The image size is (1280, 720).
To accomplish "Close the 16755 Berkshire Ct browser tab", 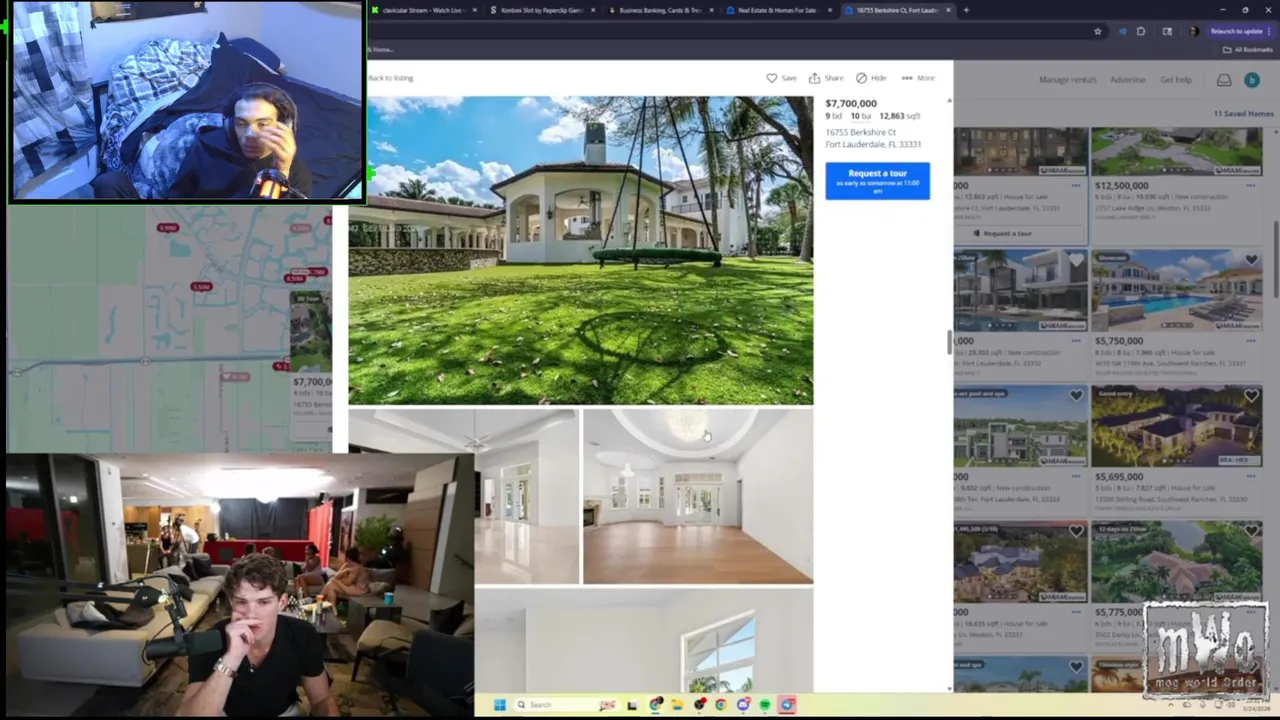I will point(948,10).
